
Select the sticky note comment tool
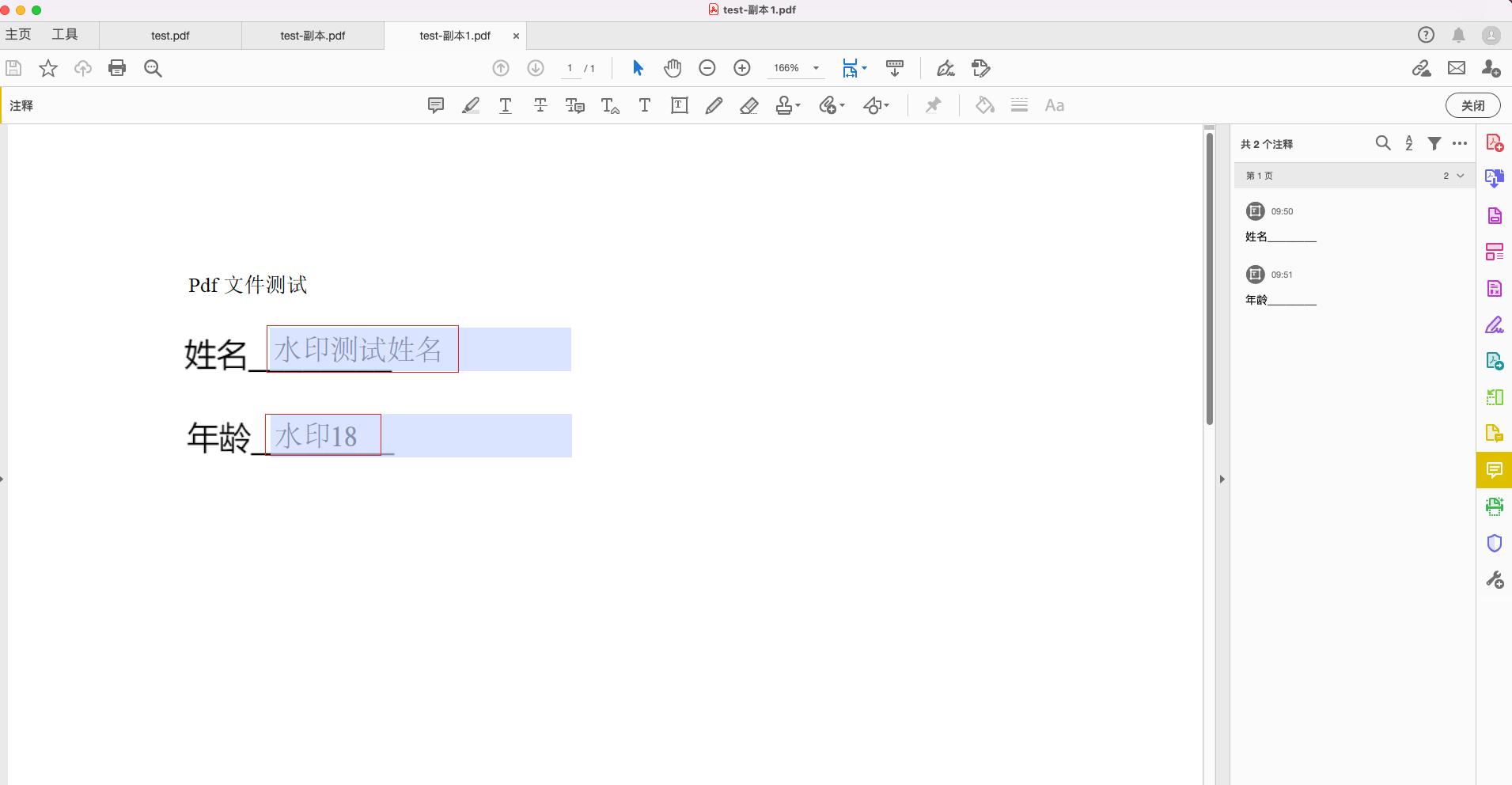[435, 105]
